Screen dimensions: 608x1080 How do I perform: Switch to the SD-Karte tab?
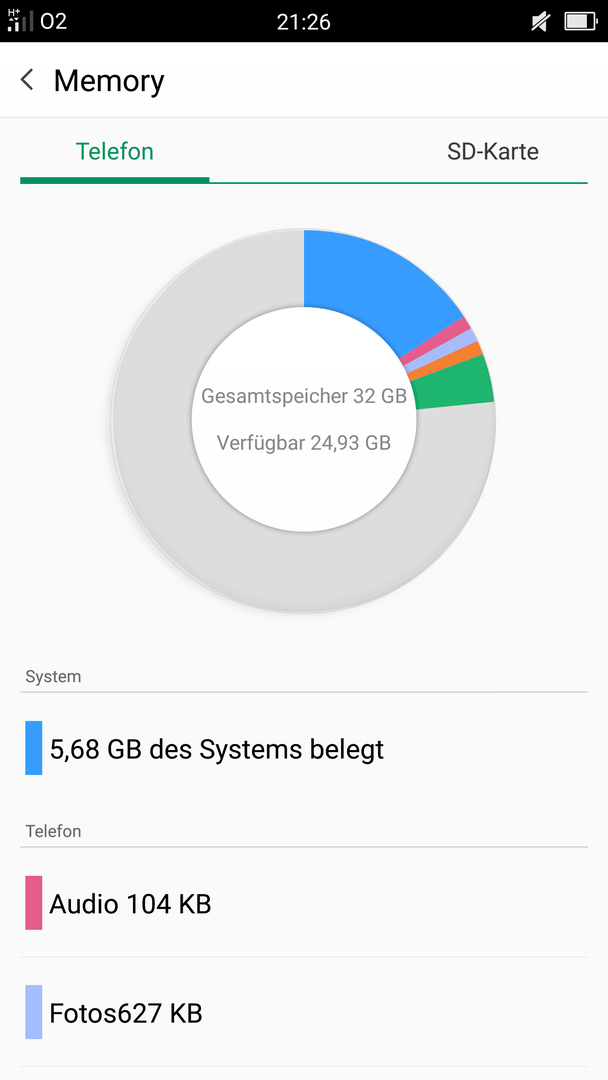pos(492,152)
